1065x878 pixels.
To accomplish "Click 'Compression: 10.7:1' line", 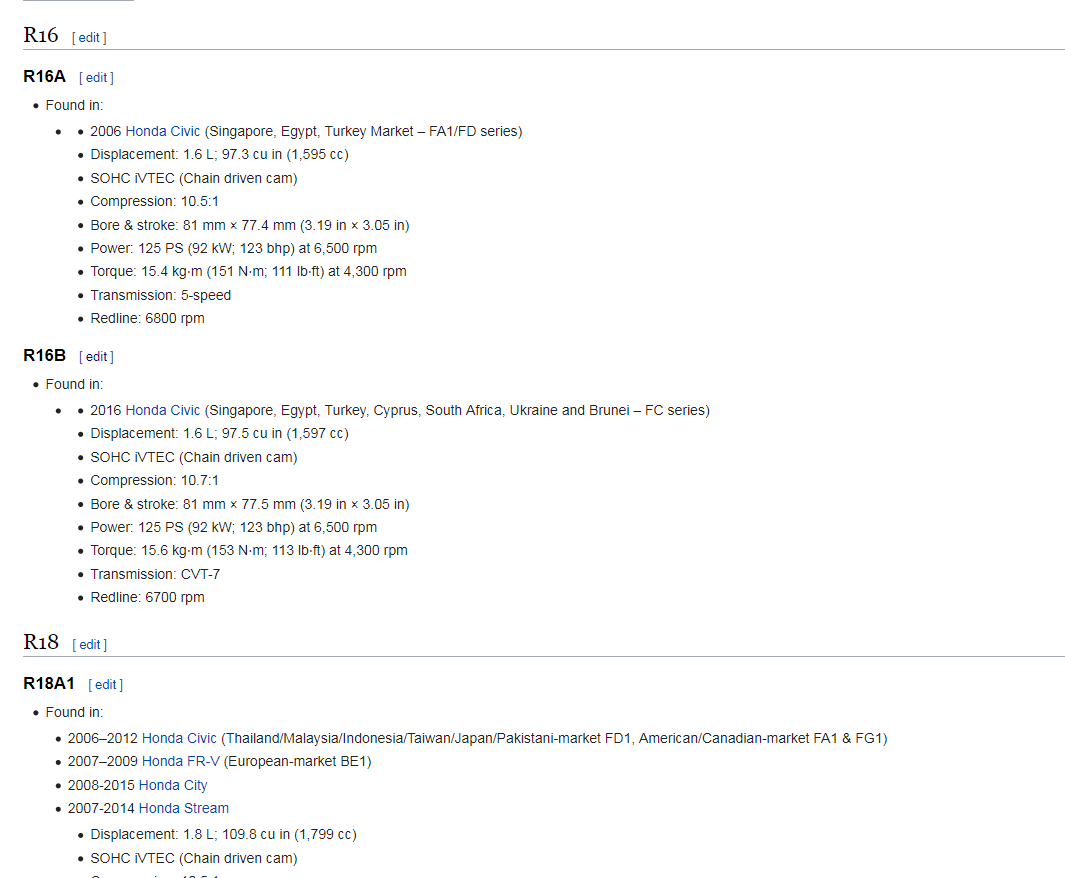I will tap(154, 480).
